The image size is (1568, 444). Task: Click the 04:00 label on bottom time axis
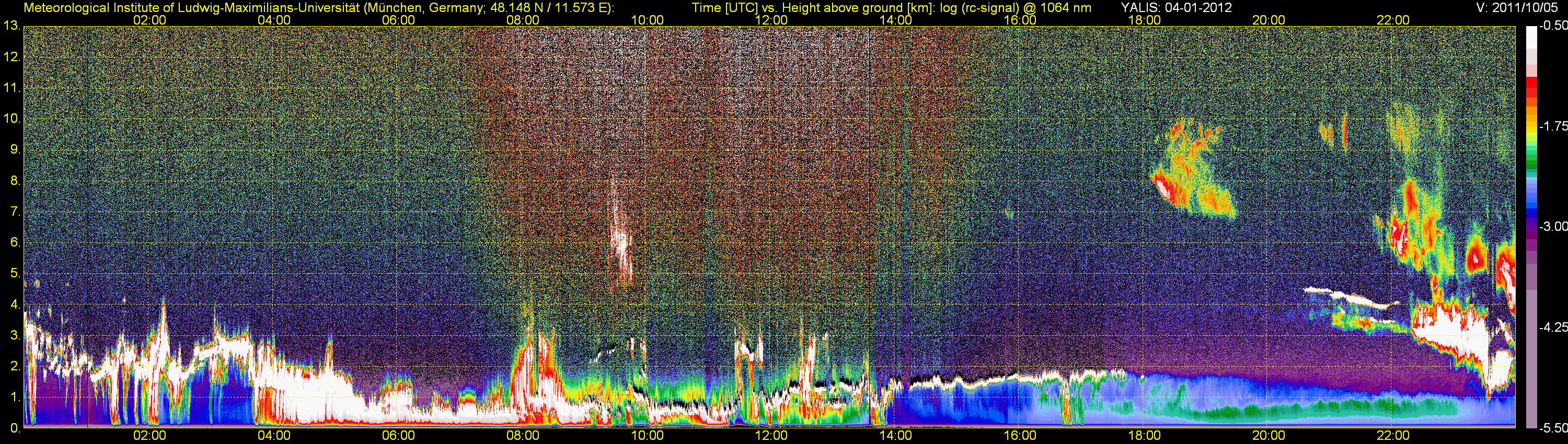(274, 436)
